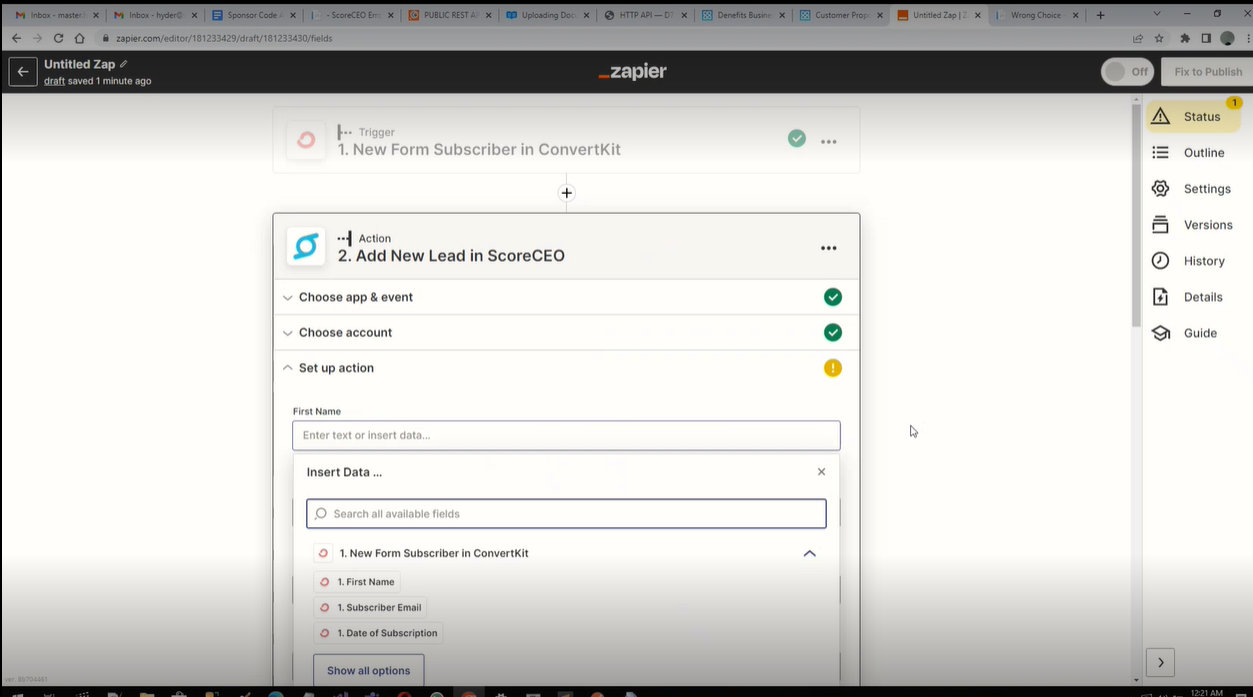Viewport: 1253px width, 697px height.
Task: Click the page vertical scrollbar
Action: pos(1136,215)
